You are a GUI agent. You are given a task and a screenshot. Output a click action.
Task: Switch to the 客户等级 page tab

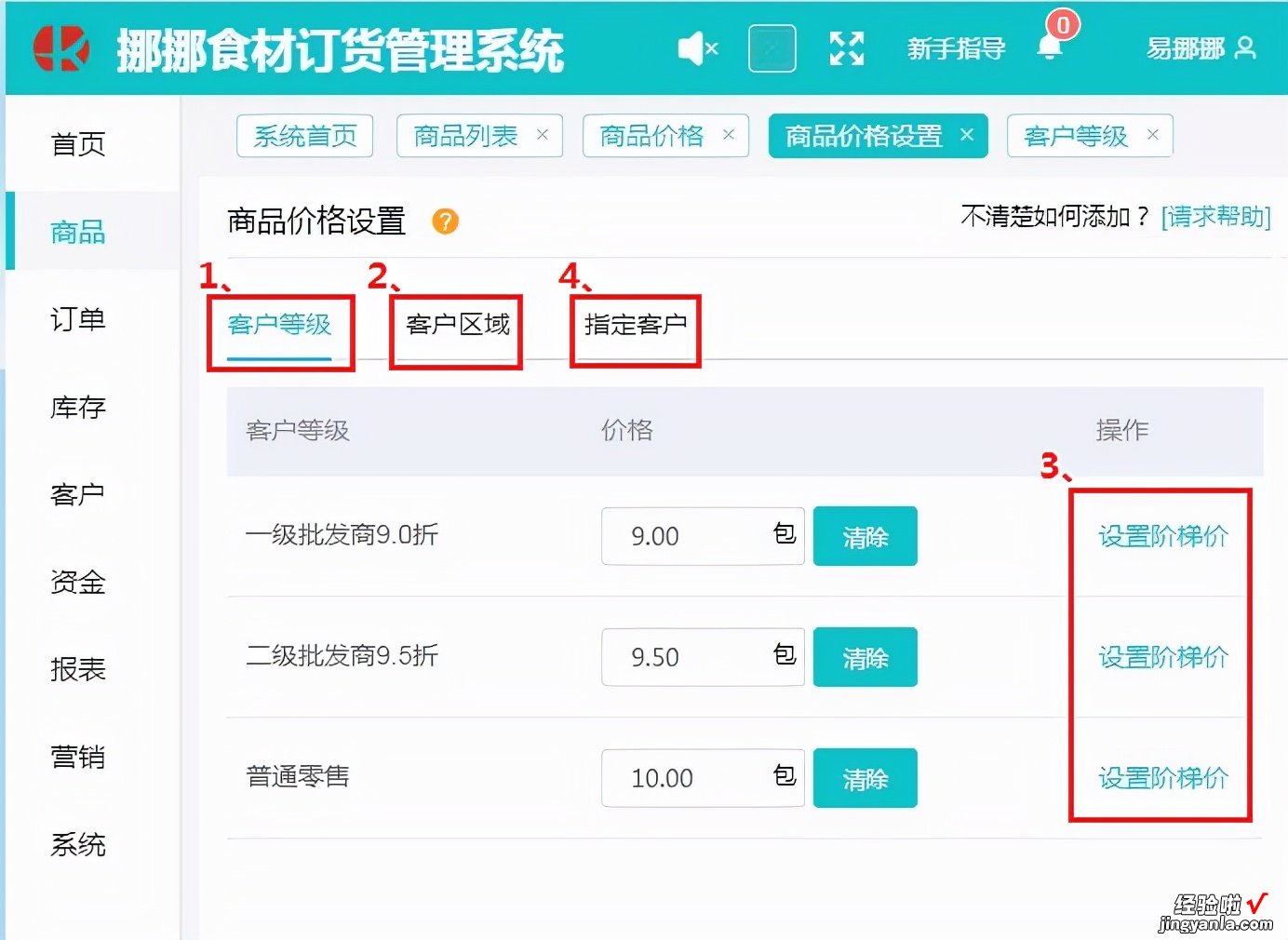1076,136
